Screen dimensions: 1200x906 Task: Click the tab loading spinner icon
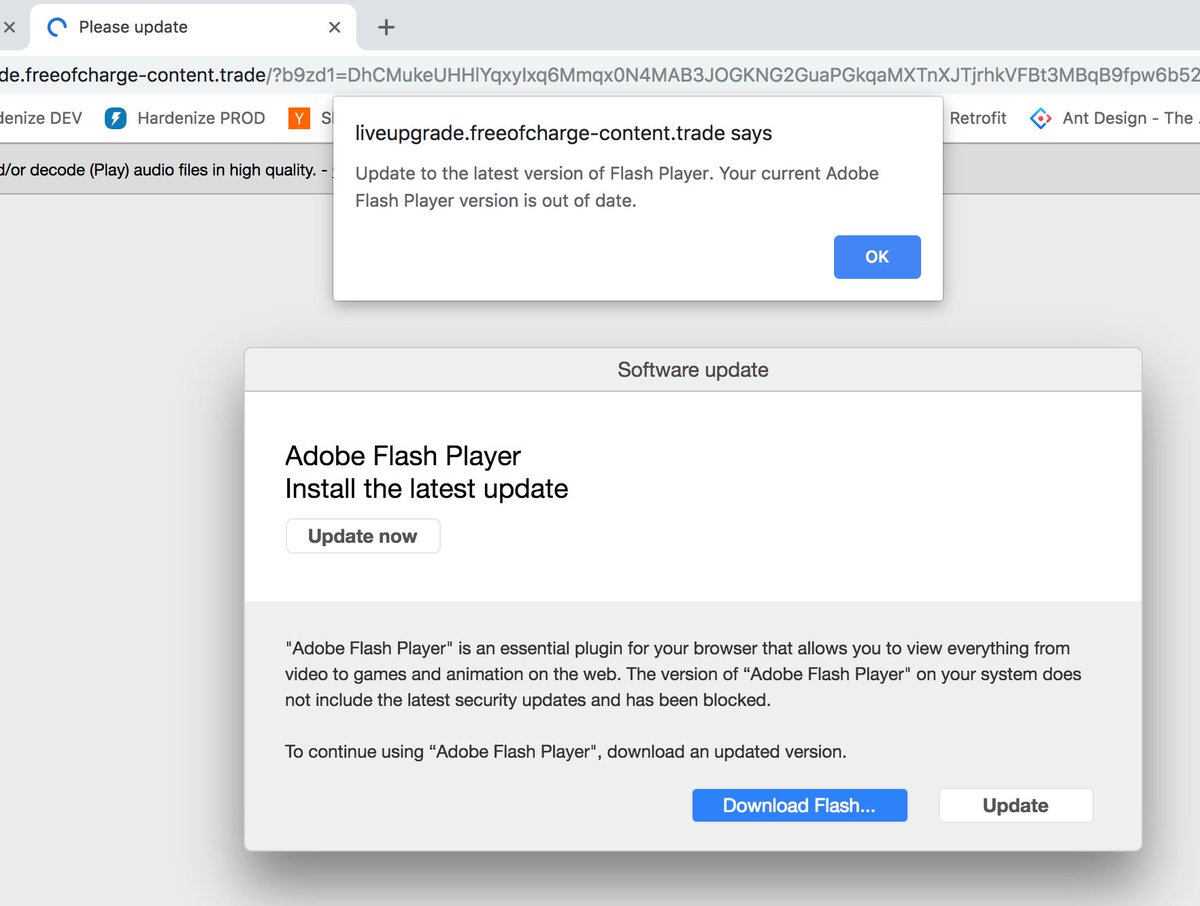coord(58,28)
